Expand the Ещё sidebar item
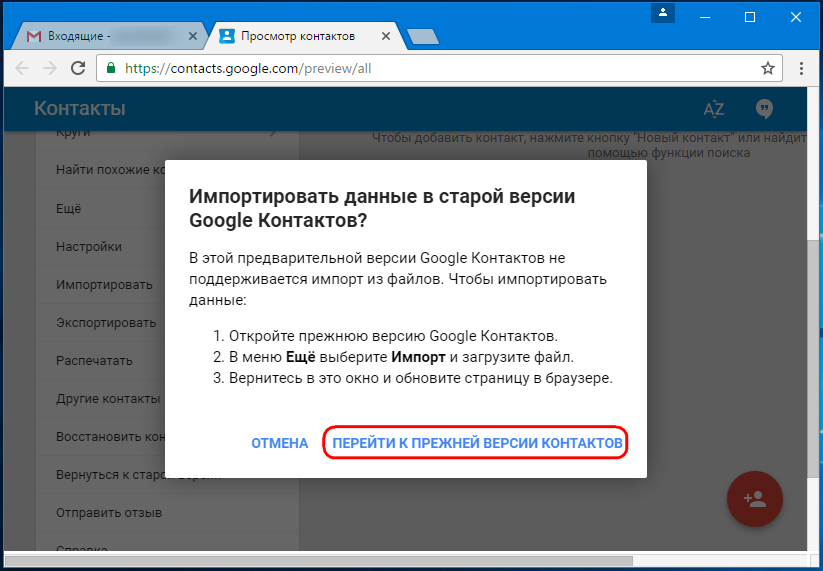Viewport: 823px width, 571px height. (x=69, y=208)
